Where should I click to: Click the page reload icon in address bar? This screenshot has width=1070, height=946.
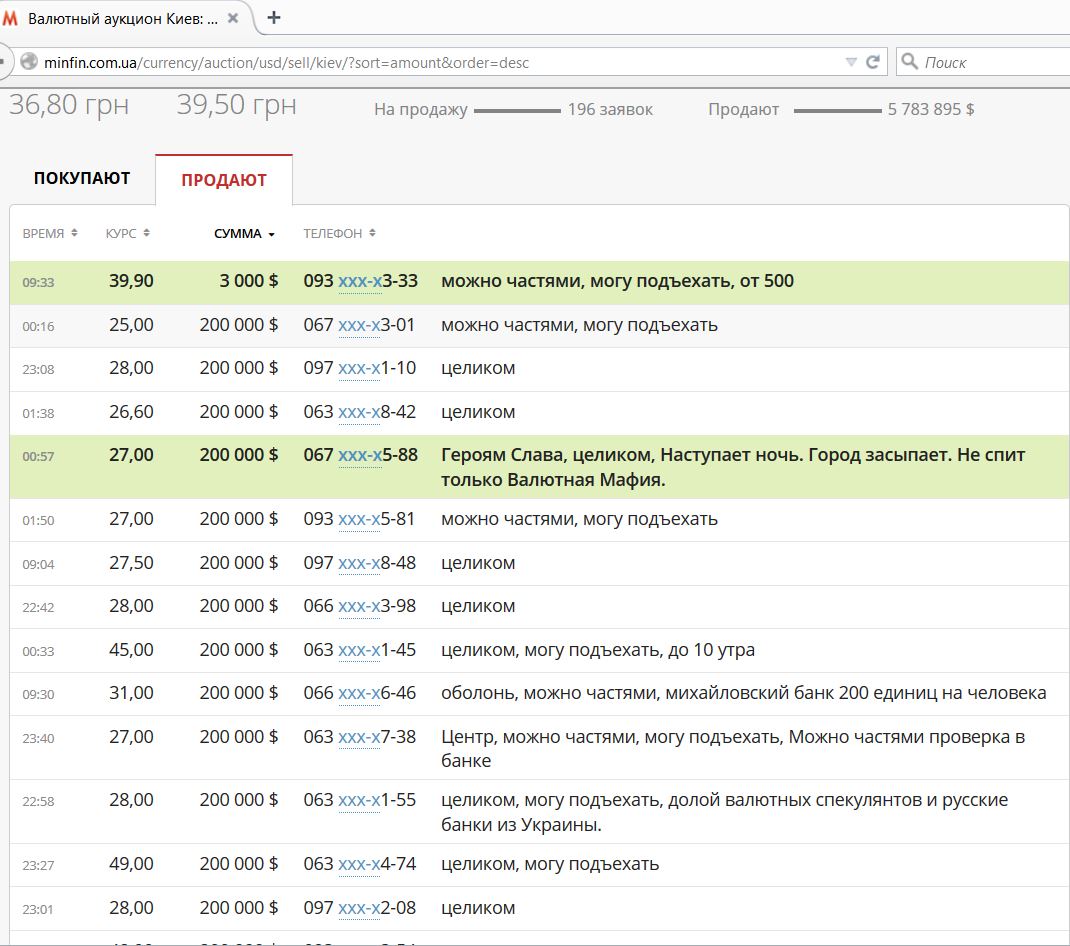pyautogui.click(x=873, y=62)
